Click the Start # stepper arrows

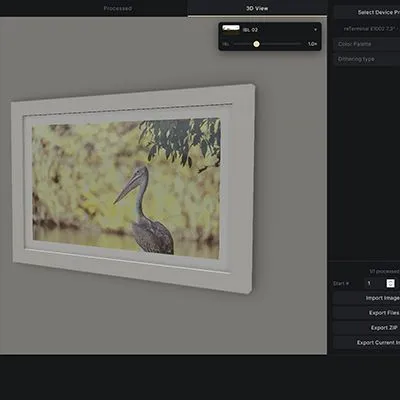point(391,283)
